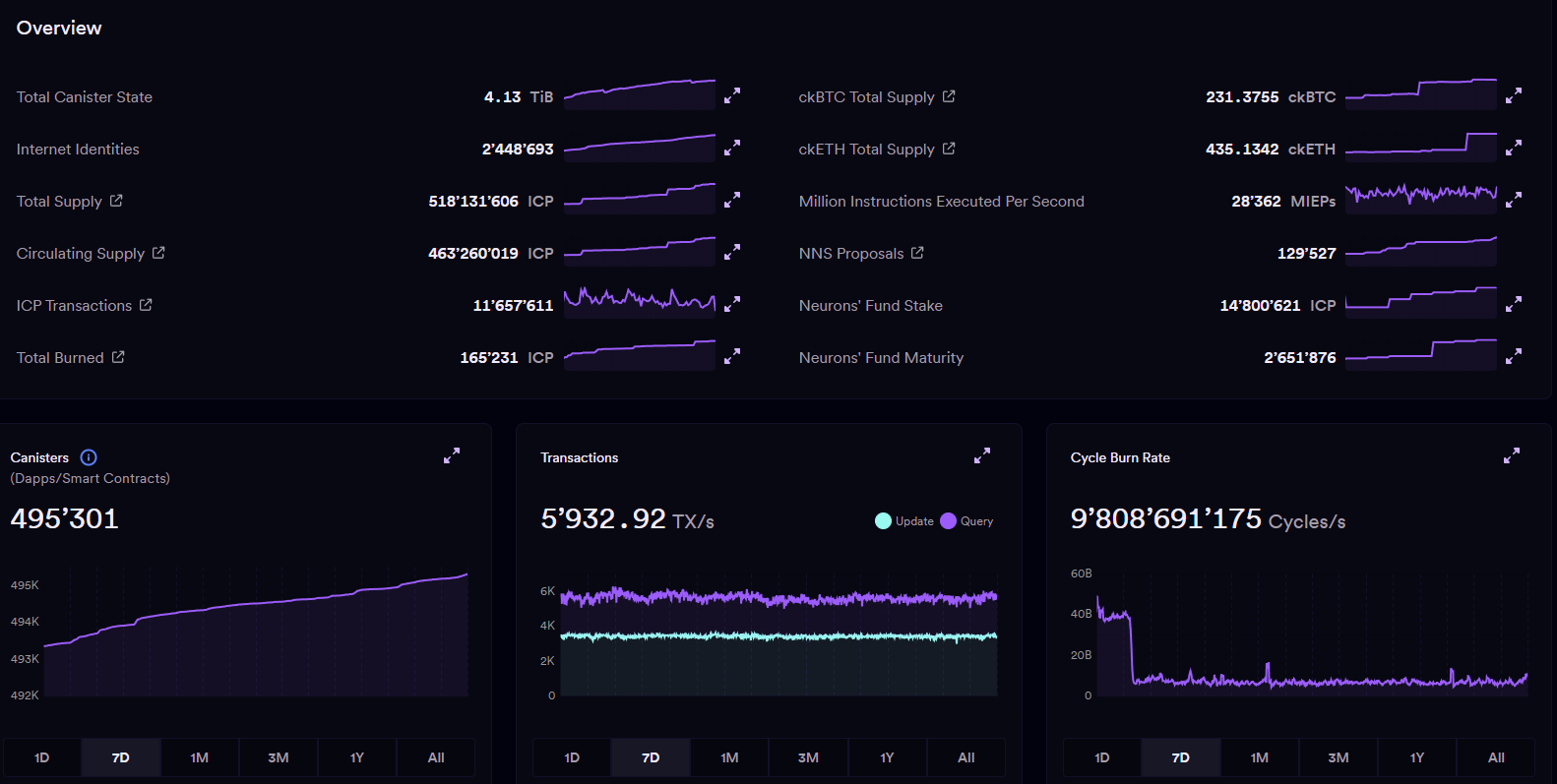Expand the Canisters chart panel
This screenshot has width=1557, height=784.
pyautogui.click(x=452, y=456)
